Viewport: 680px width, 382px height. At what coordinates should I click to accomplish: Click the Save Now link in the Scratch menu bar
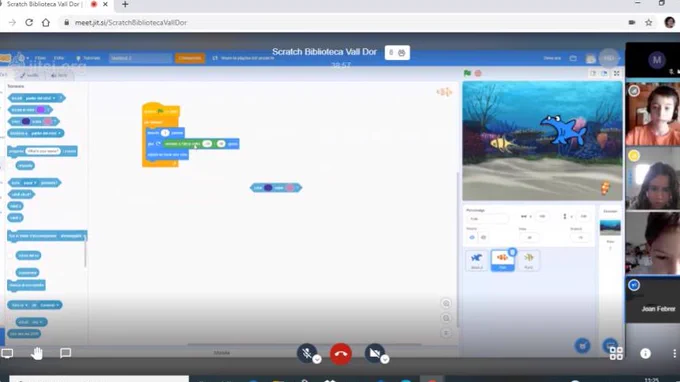(x=552, y=58)
